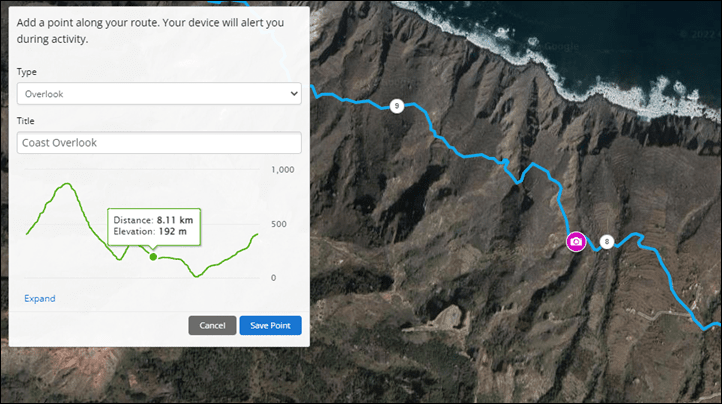
Task: Click the 1,000 elevation axis label
Action: (282, 170)
